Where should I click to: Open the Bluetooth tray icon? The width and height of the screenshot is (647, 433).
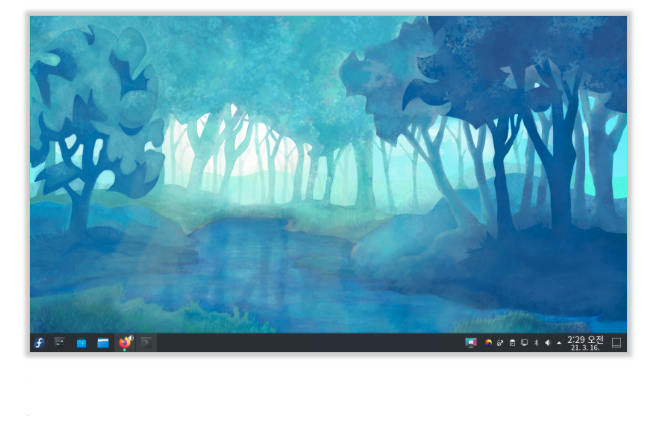pyautogui.click(x=536, y=343)
